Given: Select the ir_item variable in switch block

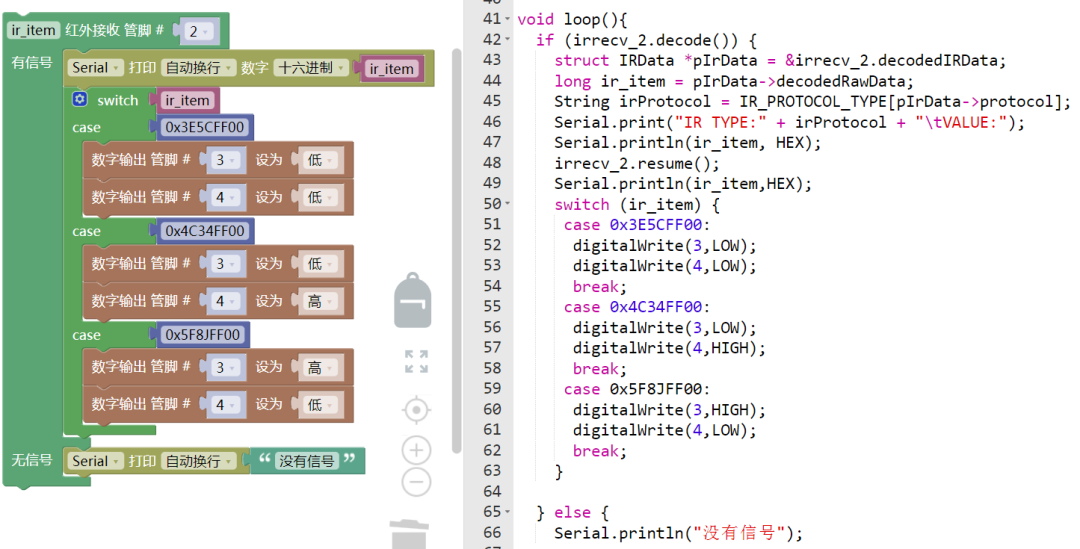Looking at the screenshot, I should tap(187, 101).
